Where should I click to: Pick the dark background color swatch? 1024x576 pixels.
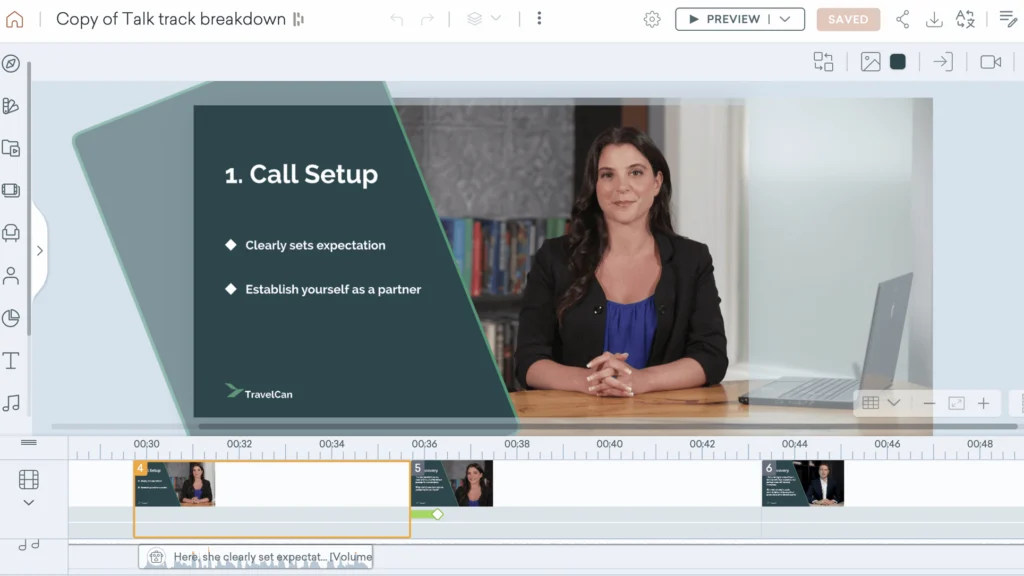pyautogui.click(x=898, y=62)
